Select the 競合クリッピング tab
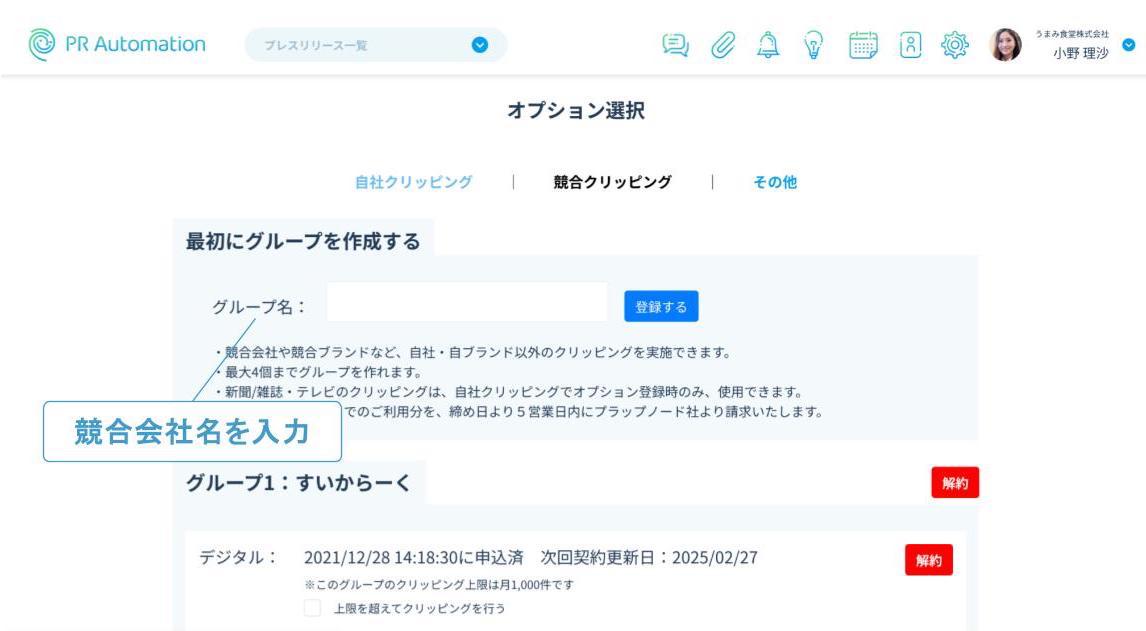This screenshot has width=1146, height=631. click(612, 182)
